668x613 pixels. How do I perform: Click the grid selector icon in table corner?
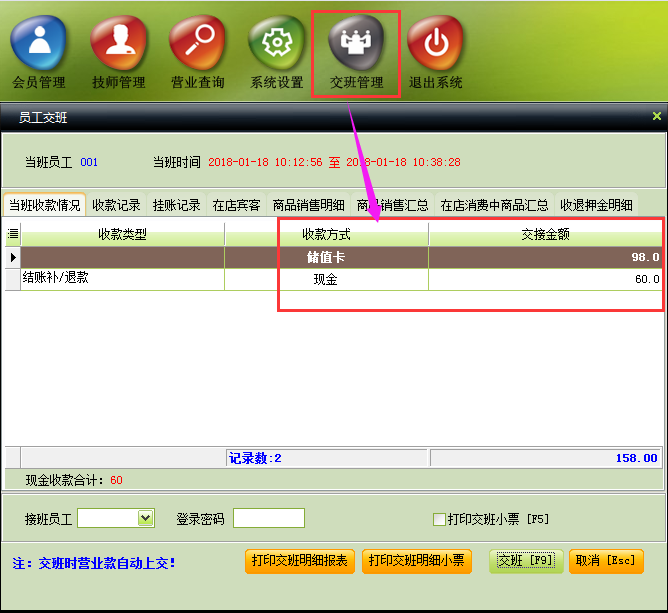coord(13,234)
